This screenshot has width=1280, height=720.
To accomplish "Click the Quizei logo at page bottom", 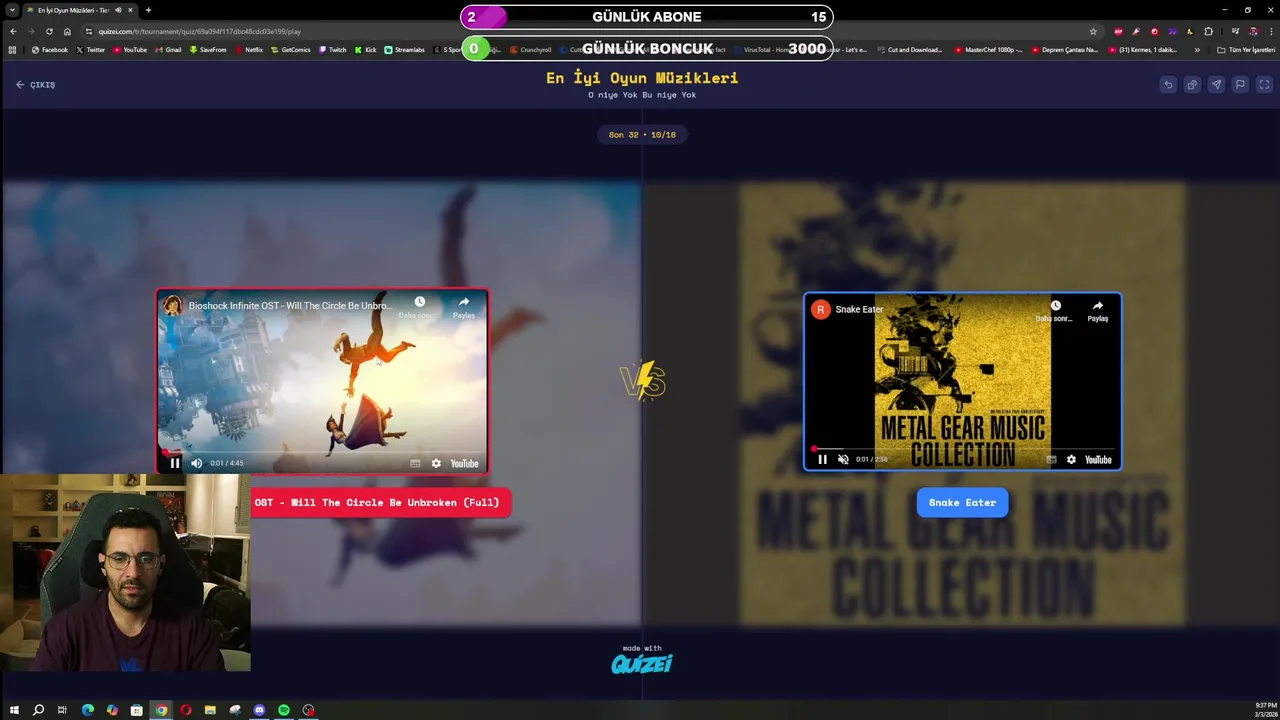I will point(642,663).
